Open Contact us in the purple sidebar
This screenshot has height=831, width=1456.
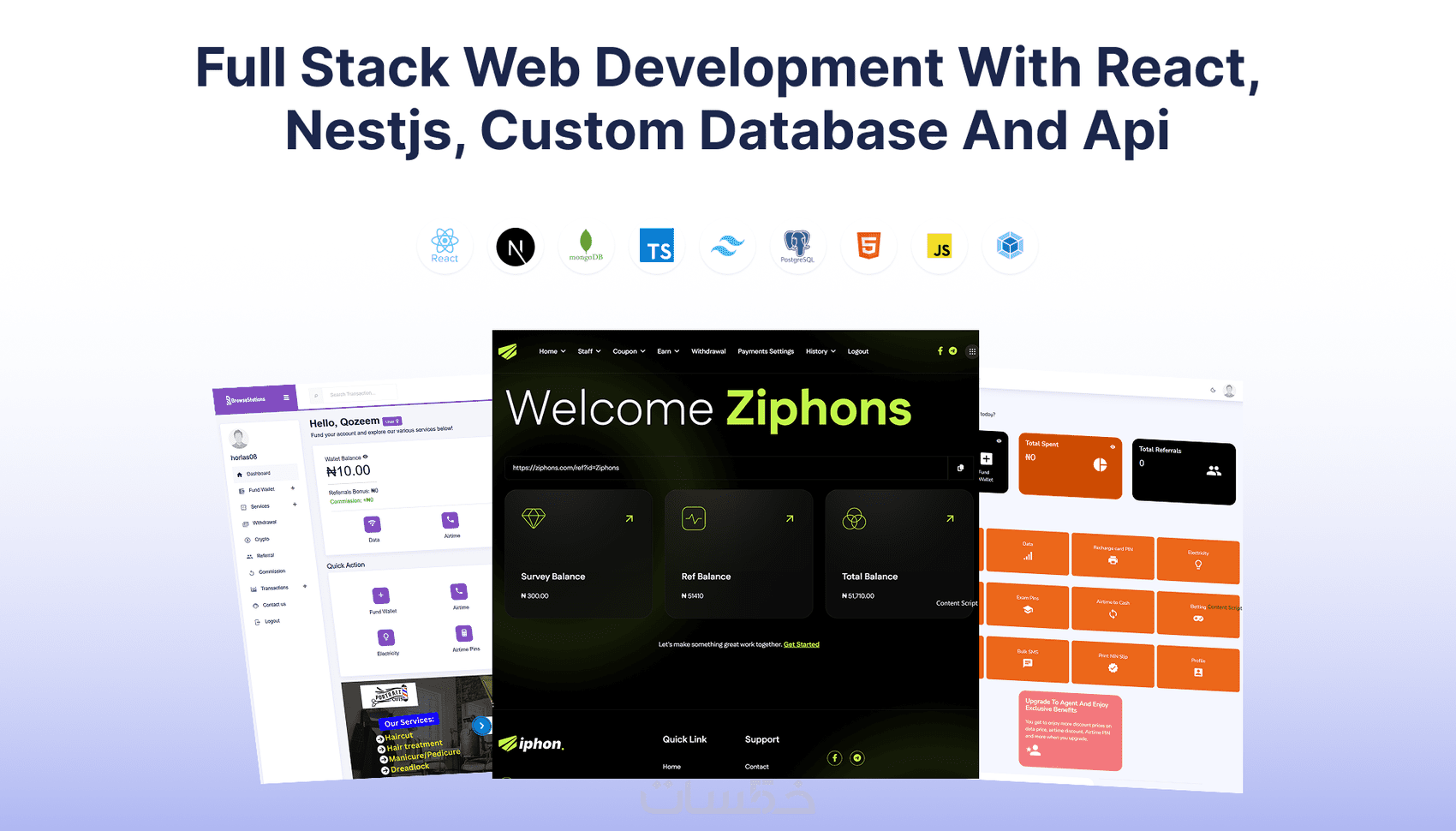click(270, 605)
